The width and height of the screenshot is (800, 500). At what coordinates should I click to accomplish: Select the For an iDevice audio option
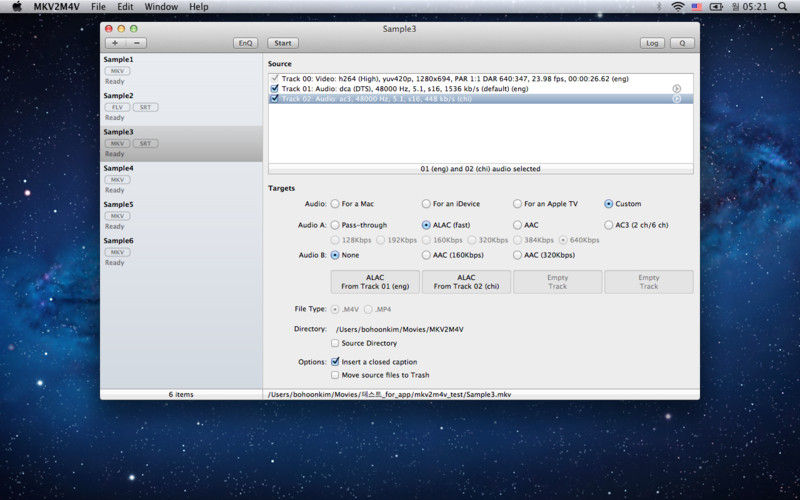coord(427,204)
